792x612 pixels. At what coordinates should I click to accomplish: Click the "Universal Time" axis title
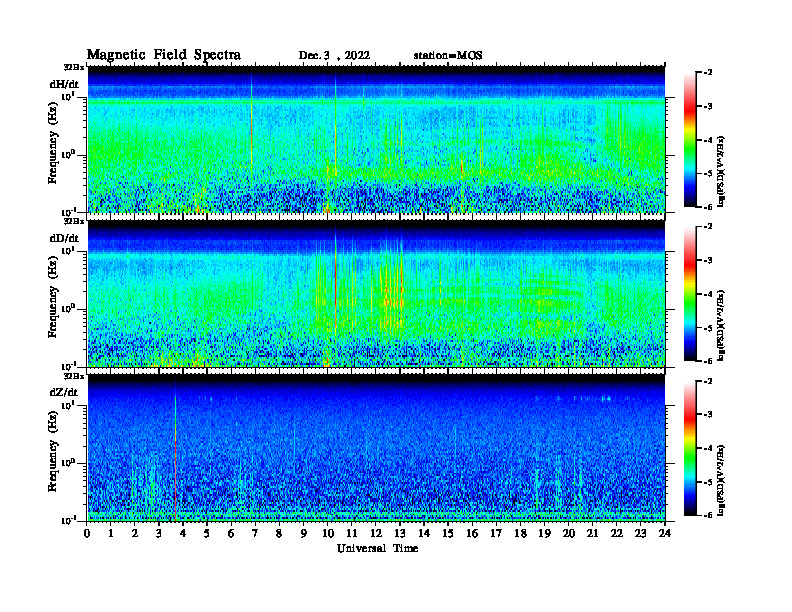coord(377,548)
